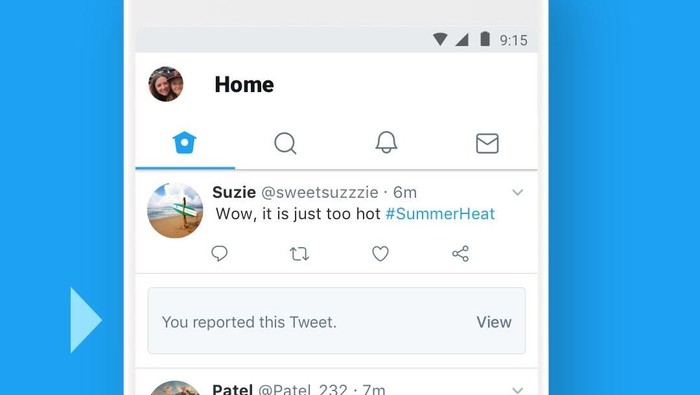Open the Home tab birdhouse icon
Screen dimensions: 700x395
185,143
